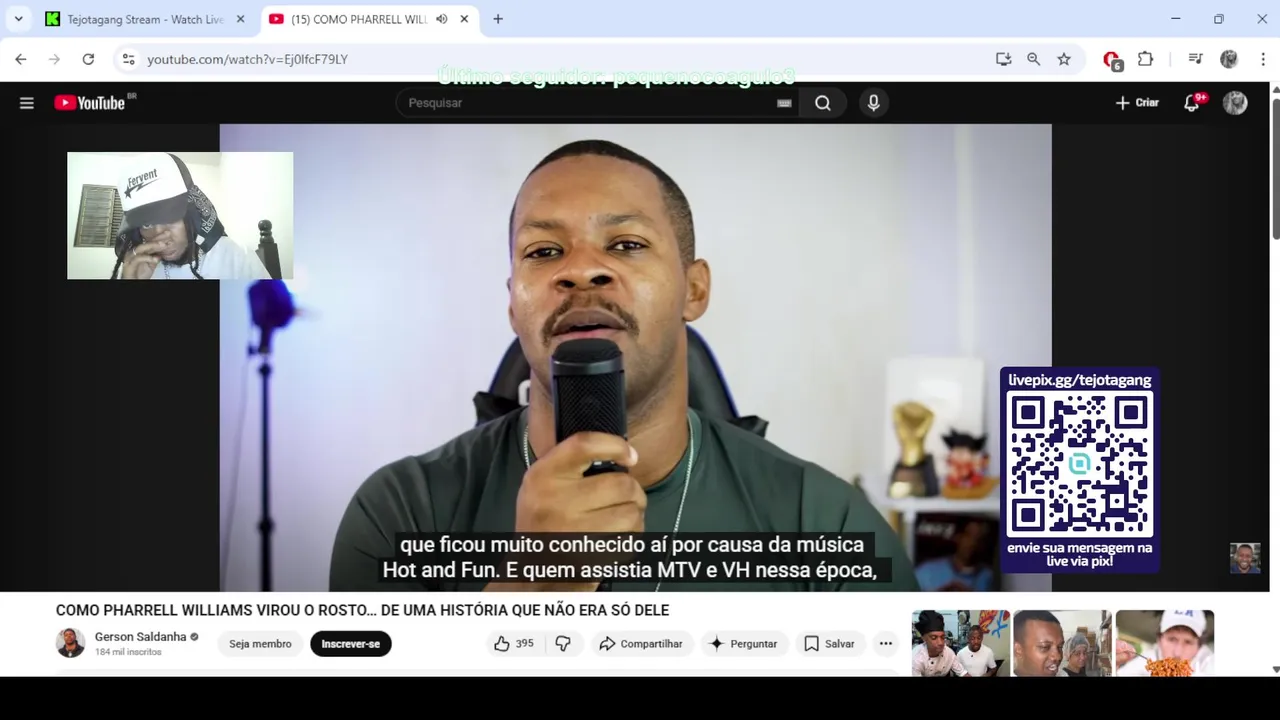
Task: Open YouTube notifications bell
Action: coord(1192,103)
